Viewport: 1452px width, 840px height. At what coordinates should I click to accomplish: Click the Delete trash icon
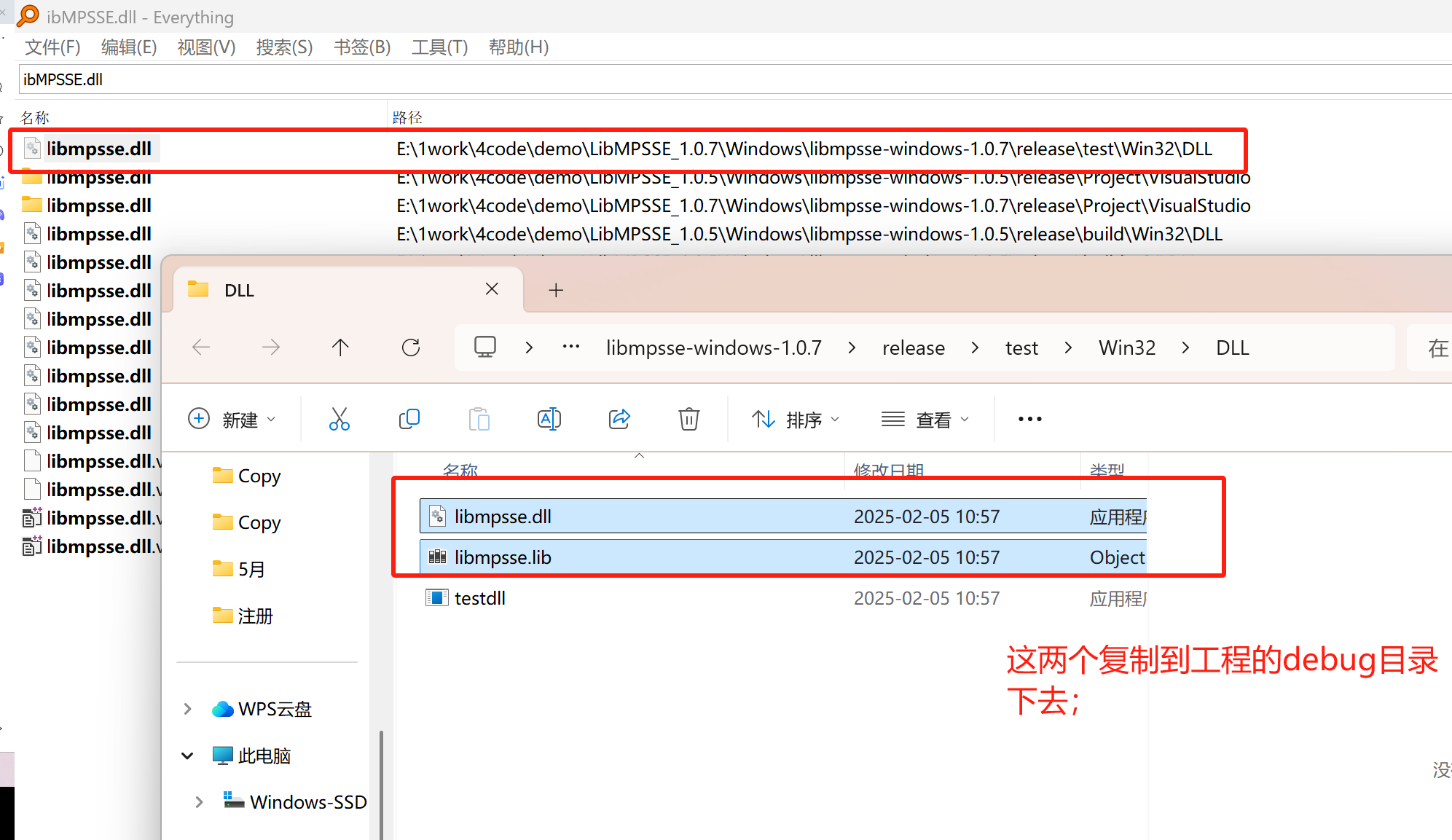click(x=688, y=419)
